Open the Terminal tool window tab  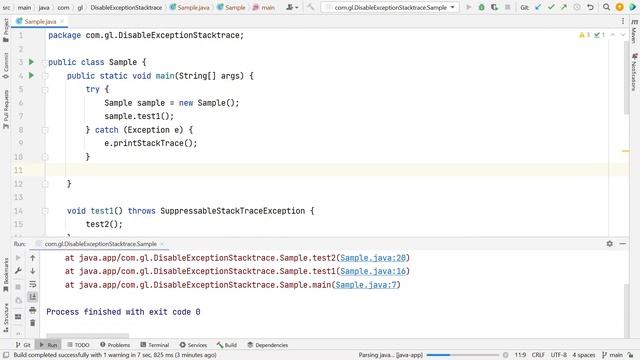pos(154,345)
